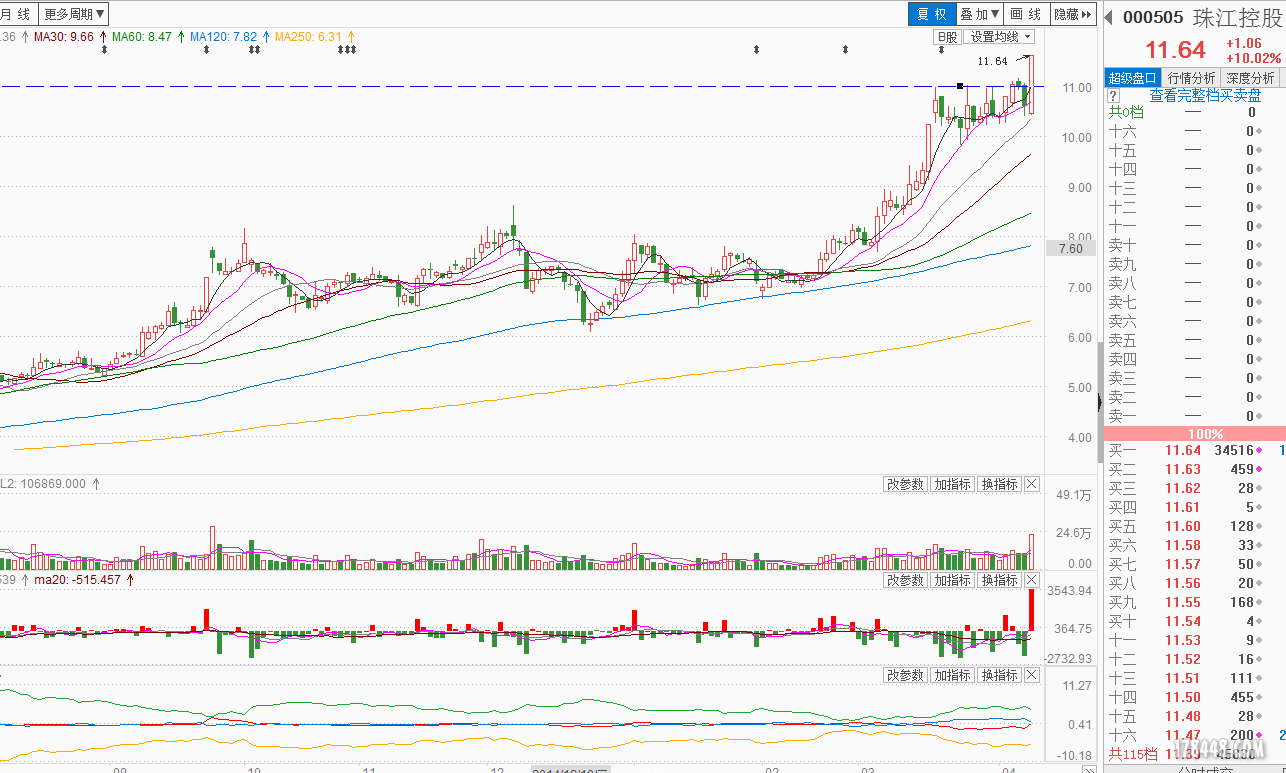
Task: Click the arrow before stock code 000505
Action: tap(1108, 17)
